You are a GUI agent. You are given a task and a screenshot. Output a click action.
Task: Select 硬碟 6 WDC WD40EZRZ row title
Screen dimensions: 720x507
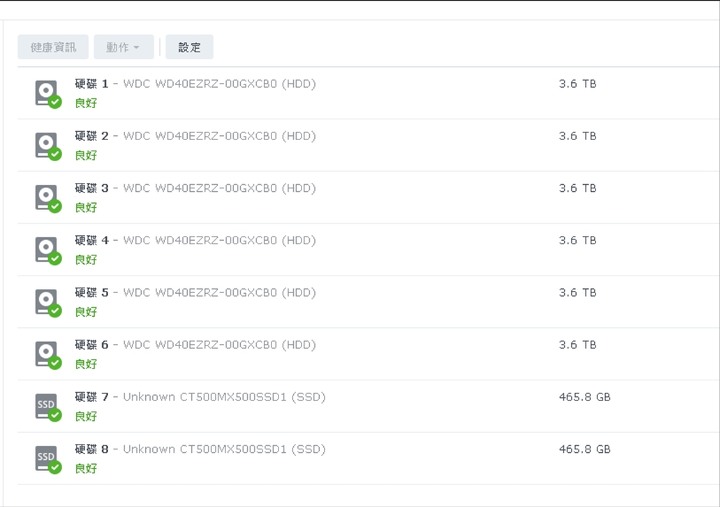click(x=195, y=345)
